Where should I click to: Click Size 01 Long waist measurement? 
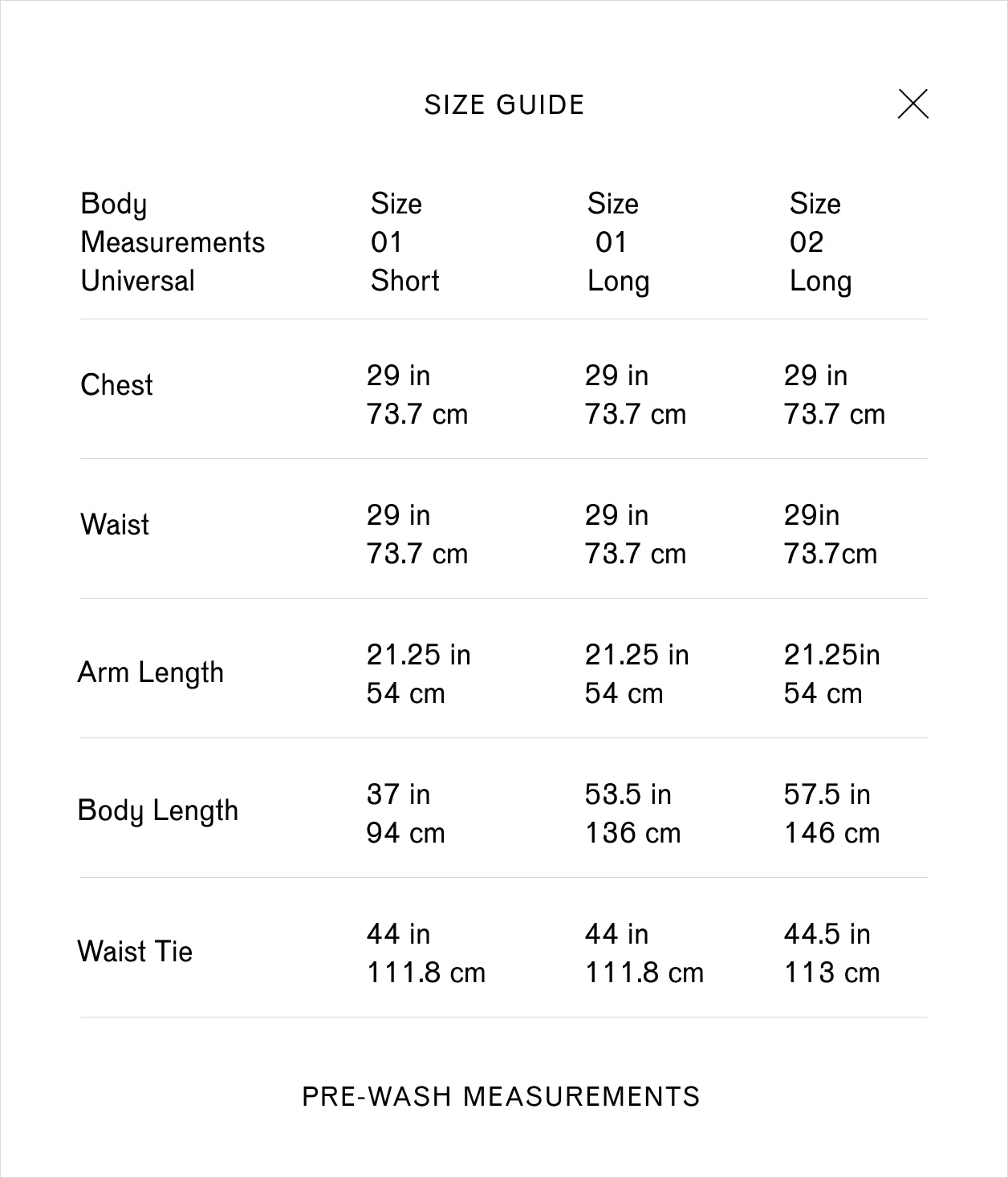635,534
